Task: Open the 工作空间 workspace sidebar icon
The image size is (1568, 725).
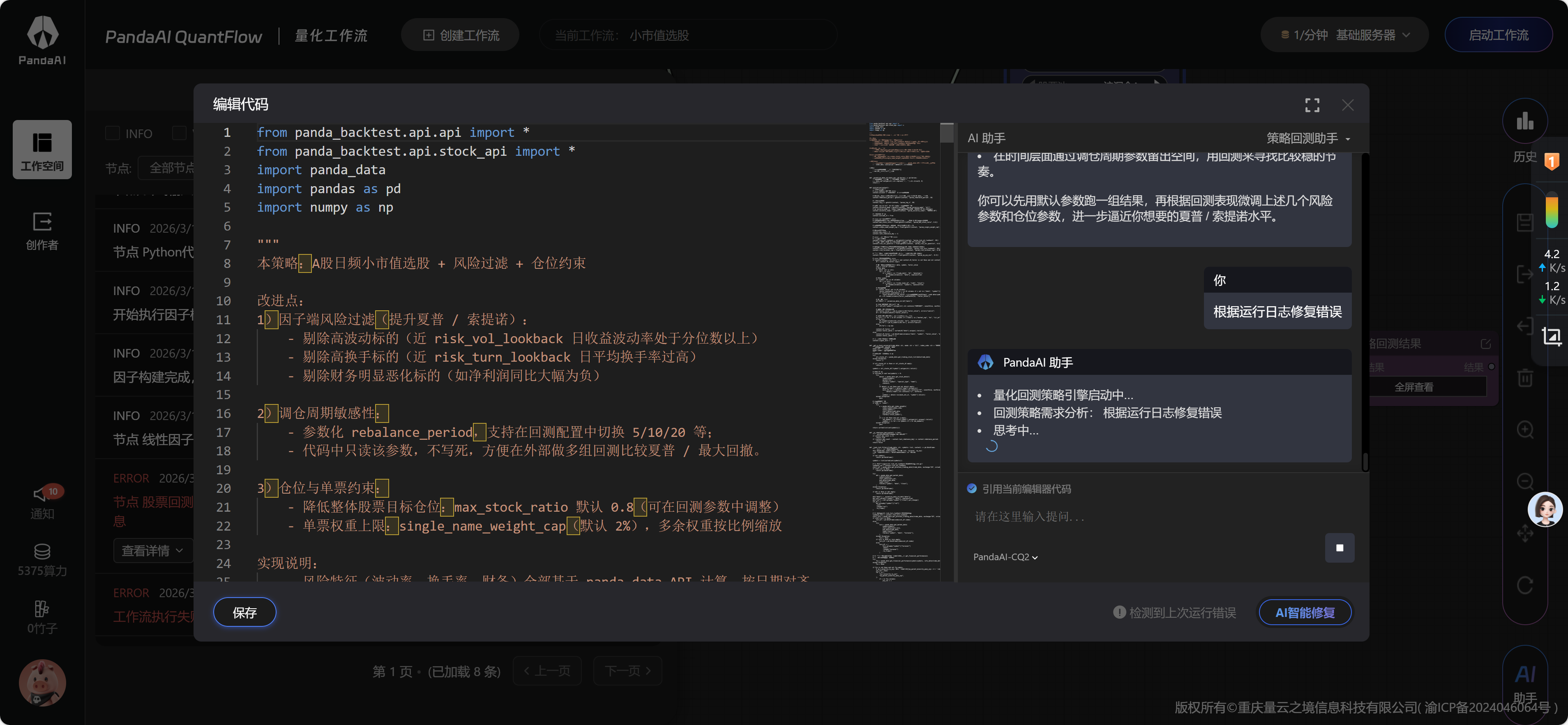Action: click(x=42, y=150)
